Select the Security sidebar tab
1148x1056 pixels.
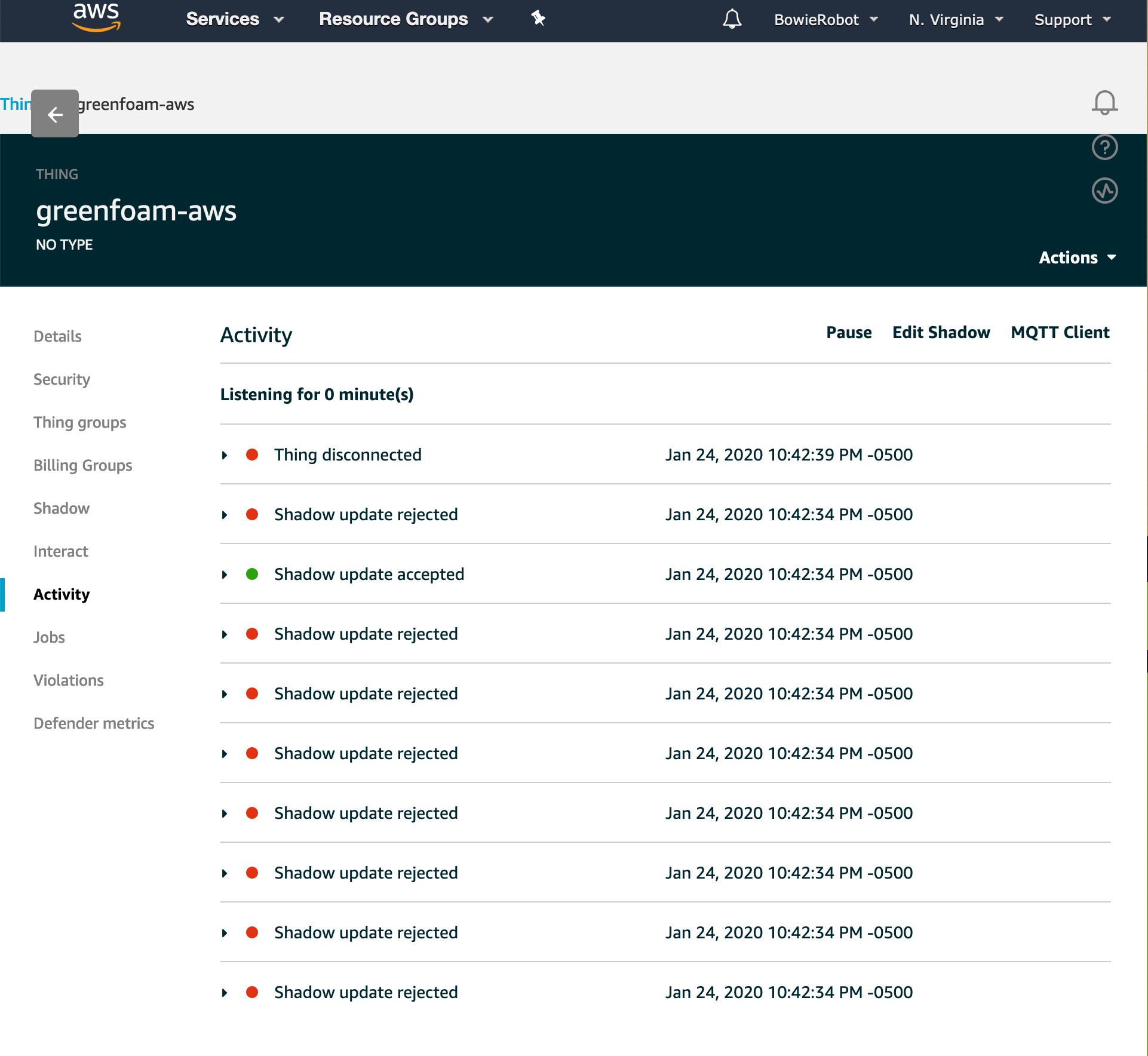coord(62,379)
